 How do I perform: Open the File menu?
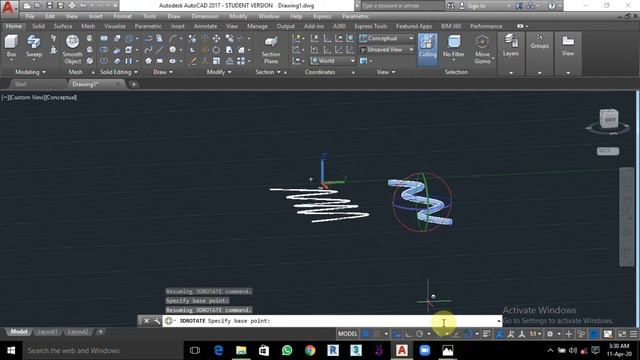[30, 16]
